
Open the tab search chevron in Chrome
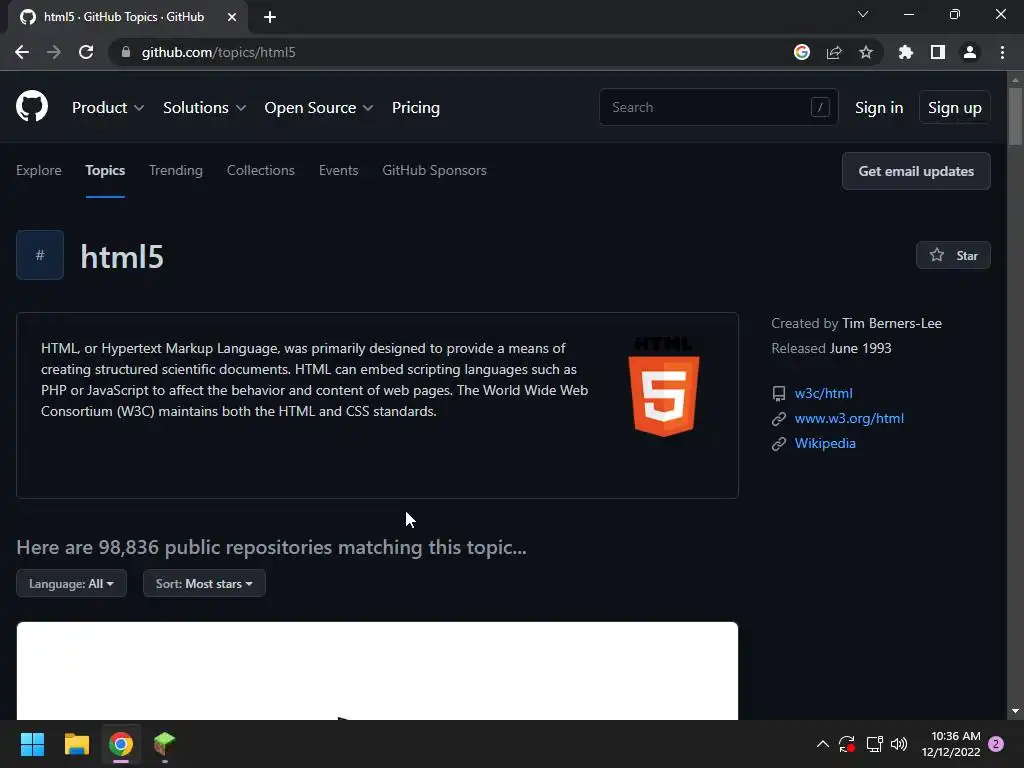tap(863, 14)
